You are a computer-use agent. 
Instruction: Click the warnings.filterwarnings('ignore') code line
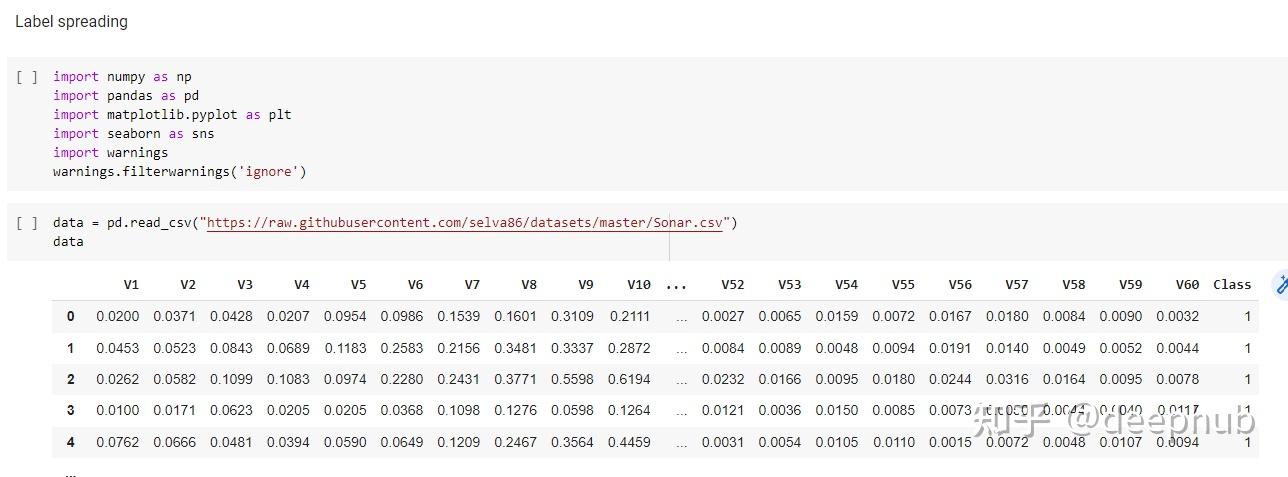(x=180, y=171)
